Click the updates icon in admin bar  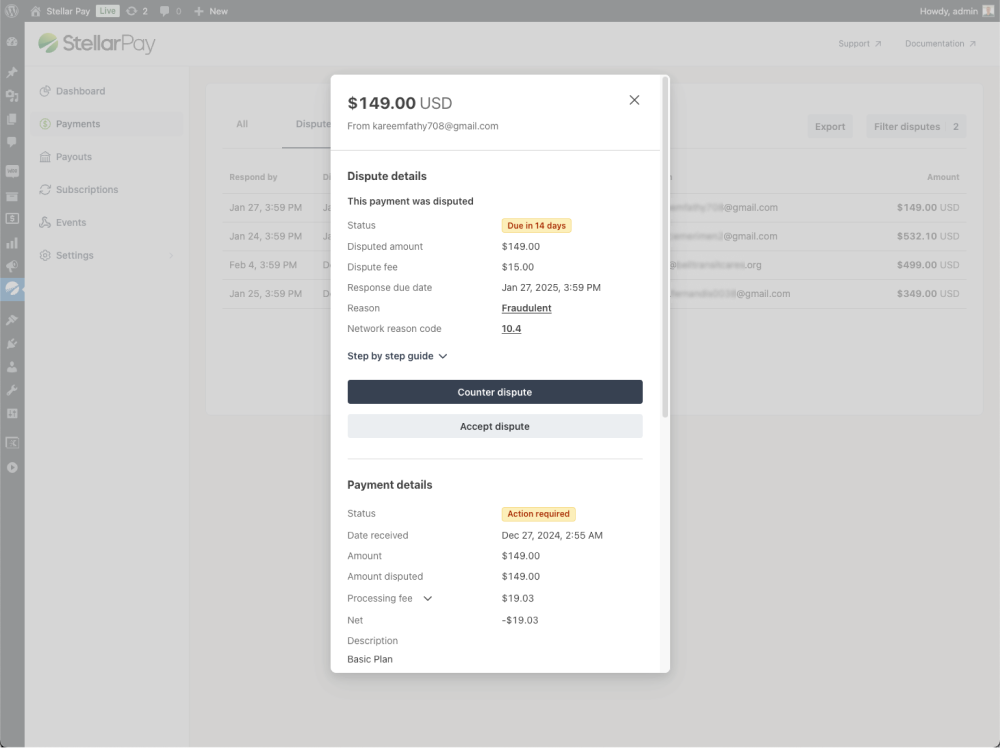pos(131,11)
